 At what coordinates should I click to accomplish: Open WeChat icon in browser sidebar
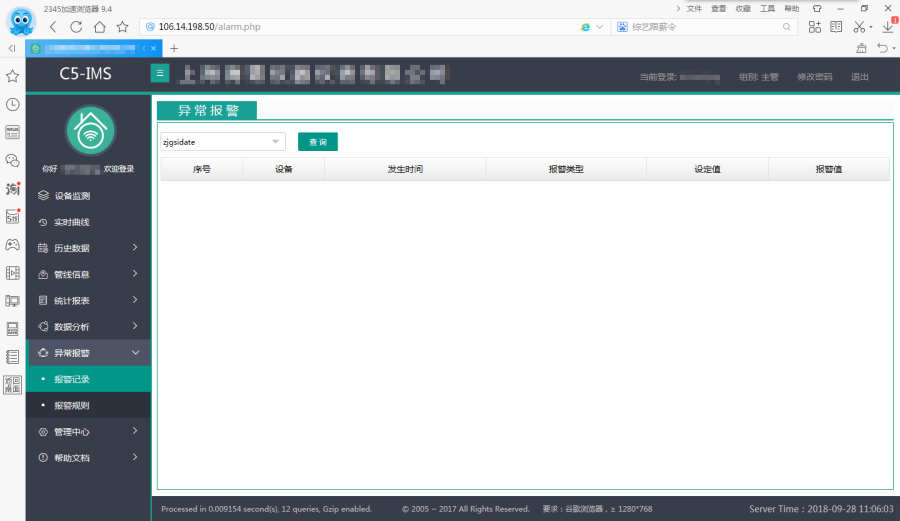pos(12,161)
